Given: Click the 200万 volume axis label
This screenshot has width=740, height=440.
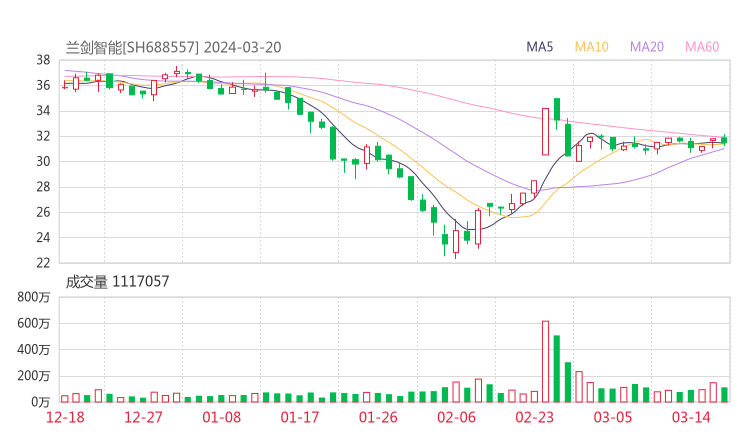Looking at the screenshot, I should tap(34, 376).
